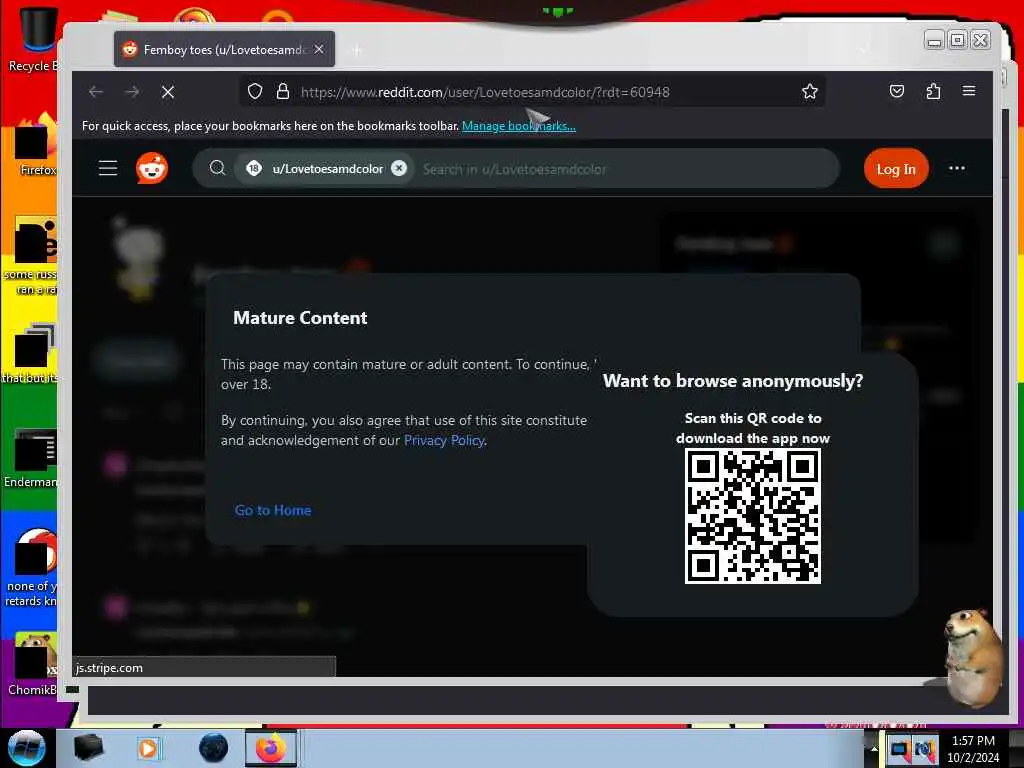This screenshot has height=768, width=1024.
Task: Open Reddit's three-dot more options menu
Action: click(x=957, y=168)
